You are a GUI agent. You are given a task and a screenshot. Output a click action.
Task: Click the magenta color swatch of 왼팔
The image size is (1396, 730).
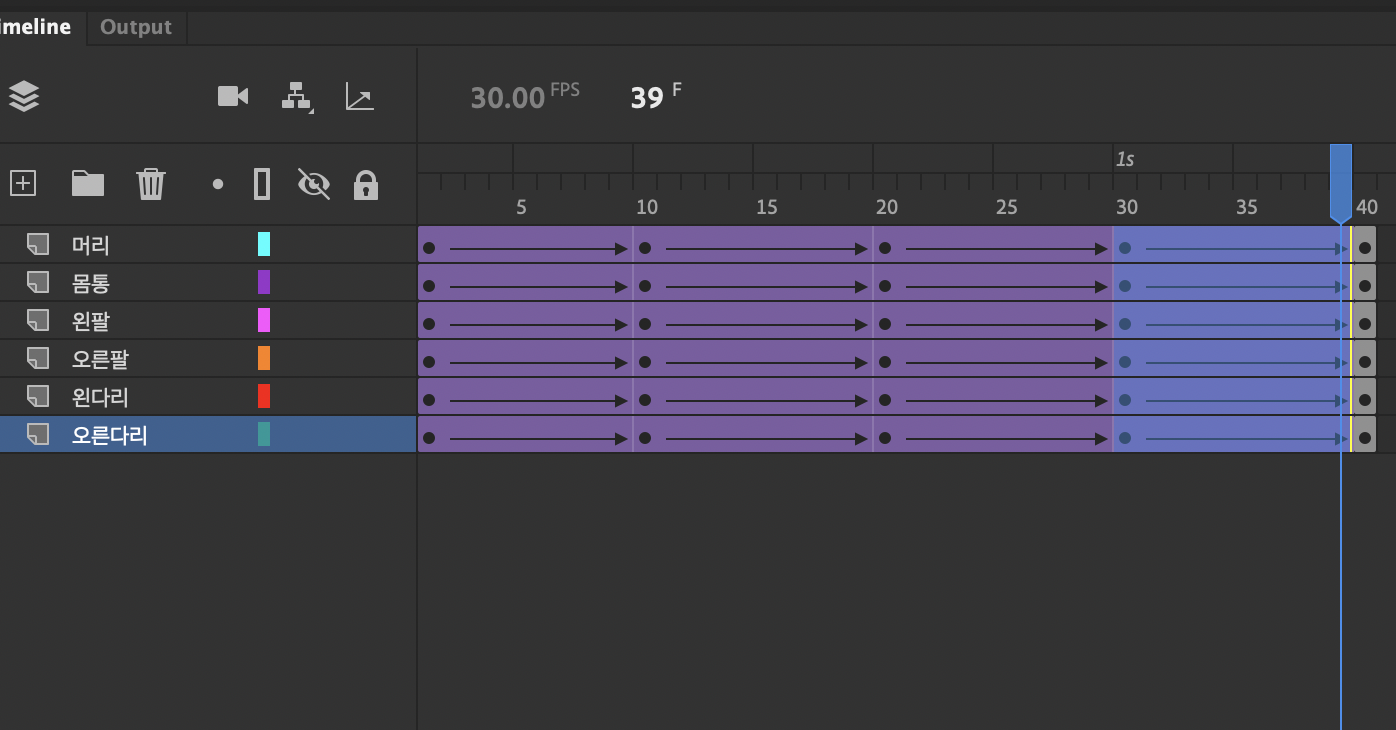(x=264, y=320)
